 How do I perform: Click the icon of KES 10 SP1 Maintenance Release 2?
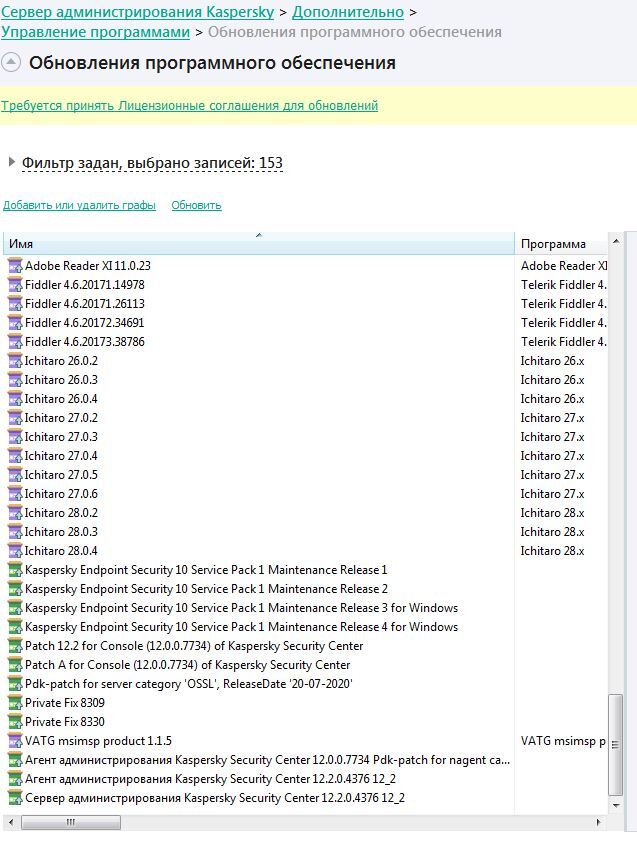pyautogui.click(x=15, y=589)
